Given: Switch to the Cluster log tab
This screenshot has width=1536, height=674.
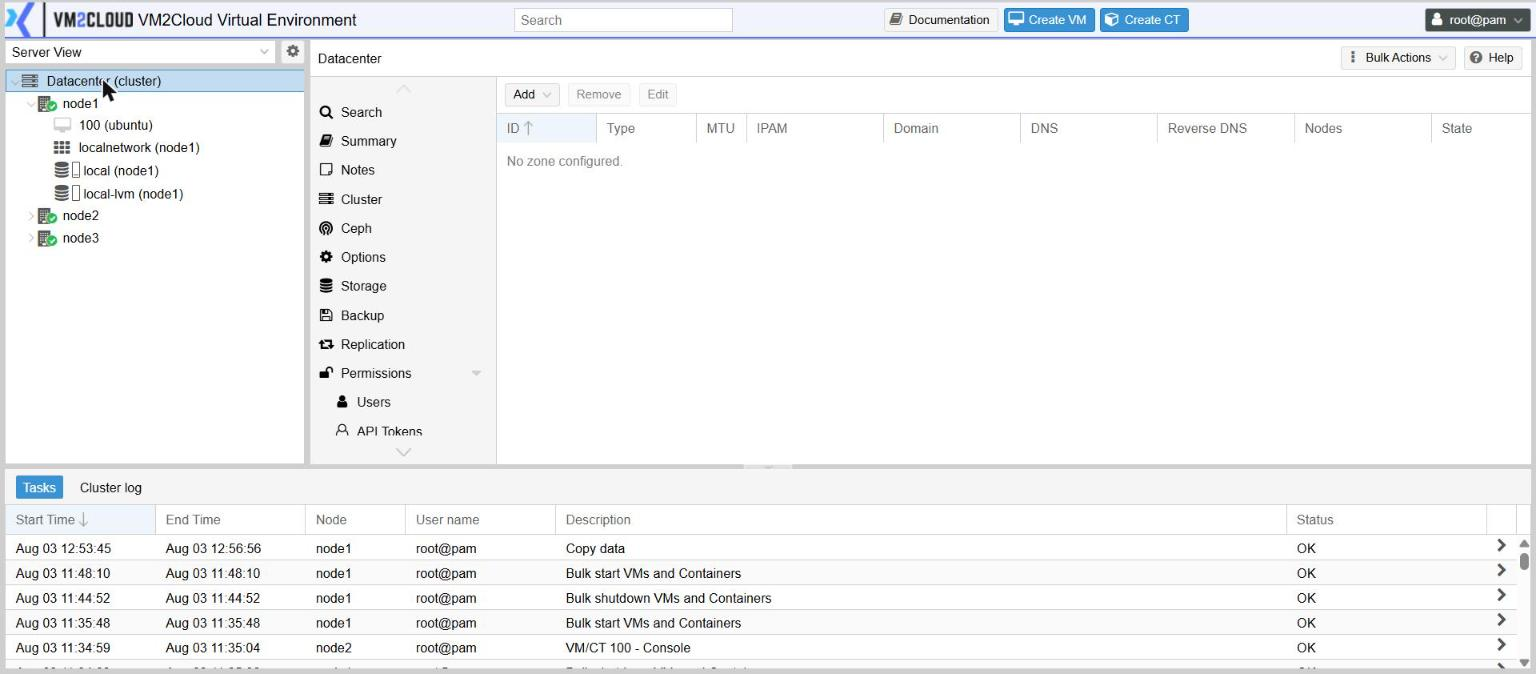Looking at the screenshot, I should (111, 487).
